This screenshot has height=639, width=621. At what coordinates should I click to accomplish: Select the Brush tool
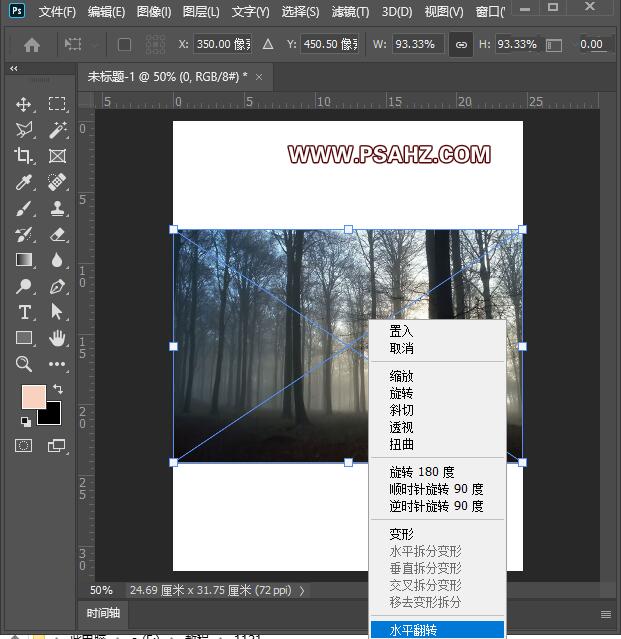pyautogui.click(x=24, y=208)
